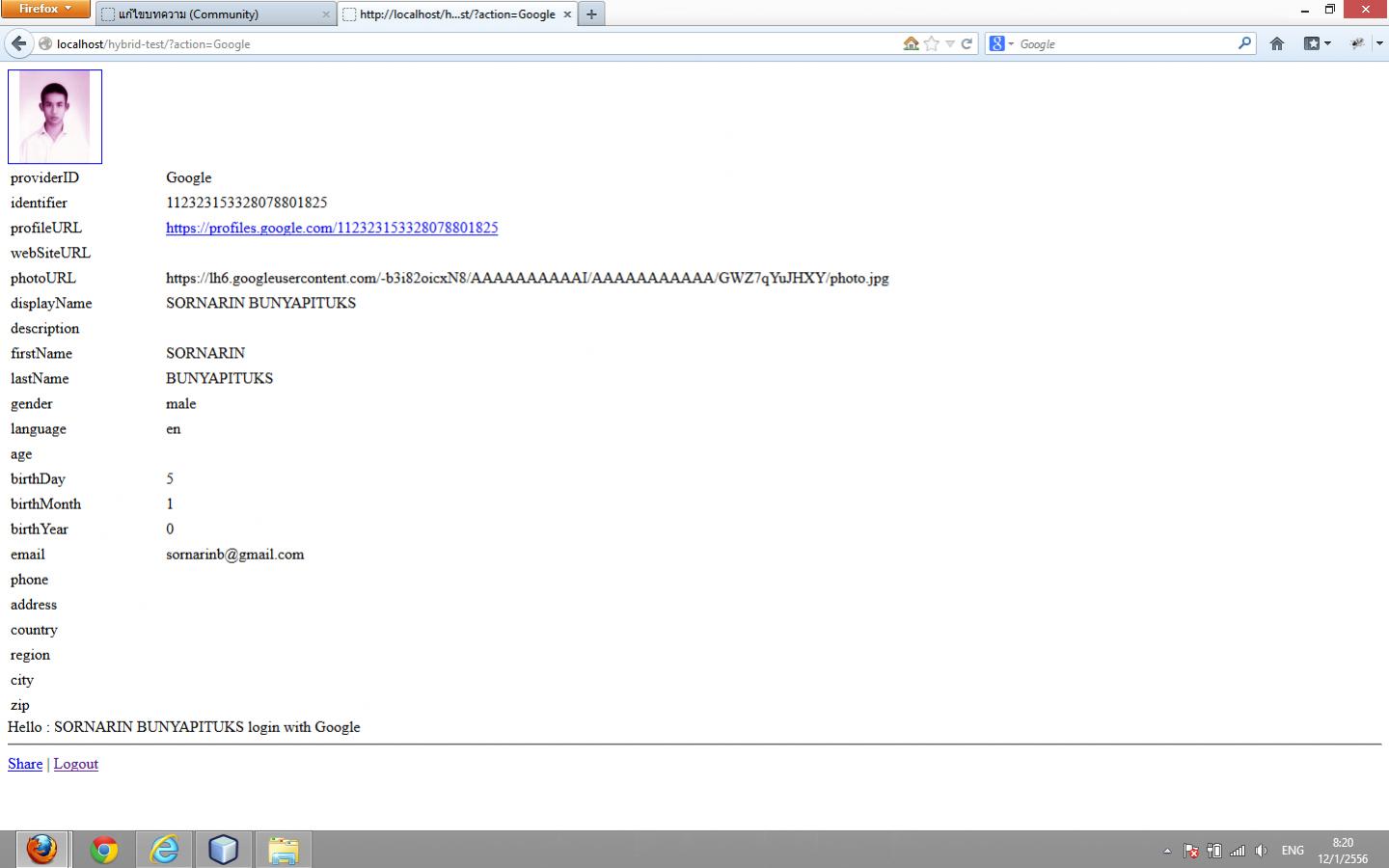
Task: Click the network signal tray icon
Action: [1238, 851]
